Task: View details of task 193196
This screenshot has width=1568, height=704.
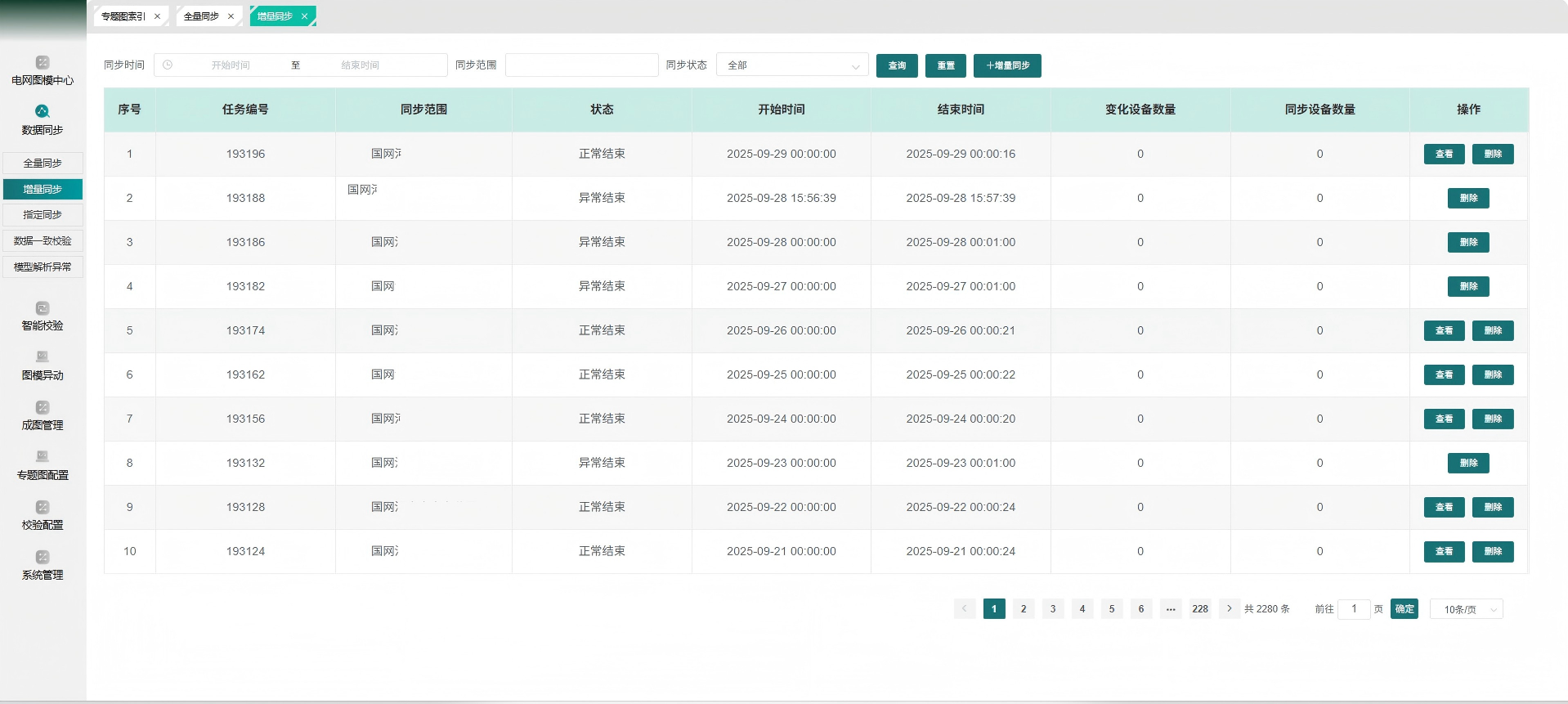Action: [x=1444, y=155]
